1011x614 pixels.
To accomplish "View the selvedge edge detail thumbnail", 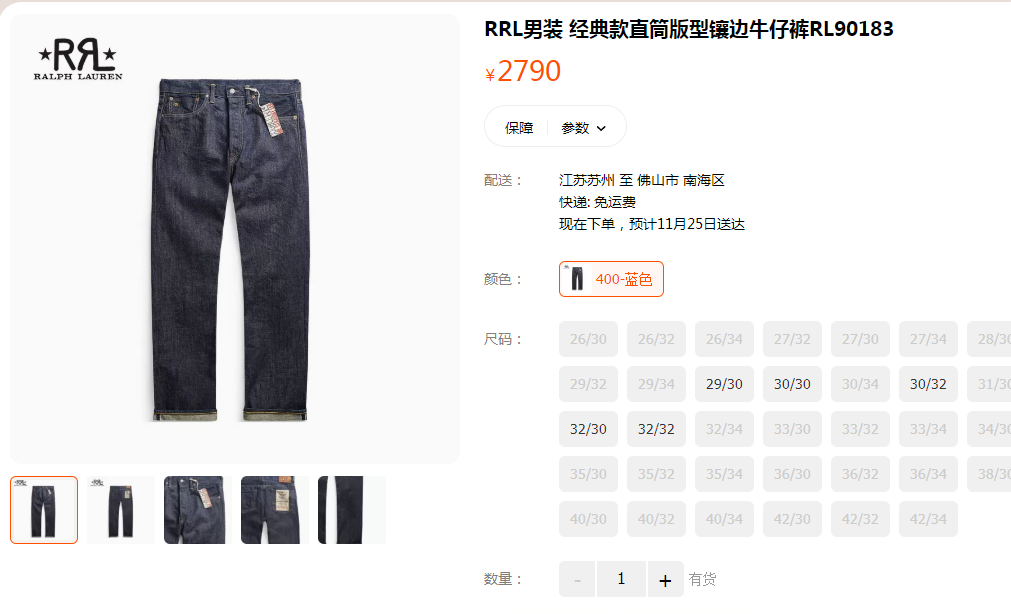I will (351, 510).
